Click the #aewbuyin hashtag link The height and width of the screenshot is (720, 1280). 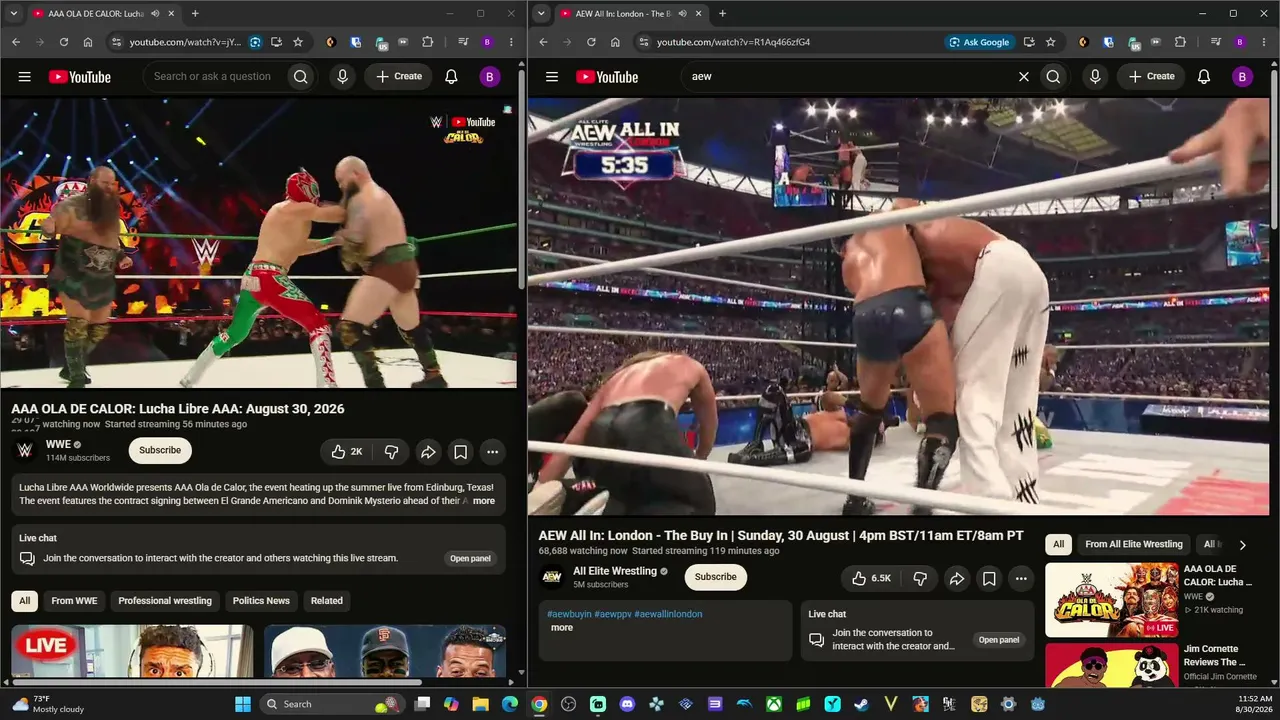tap(569, 614)
